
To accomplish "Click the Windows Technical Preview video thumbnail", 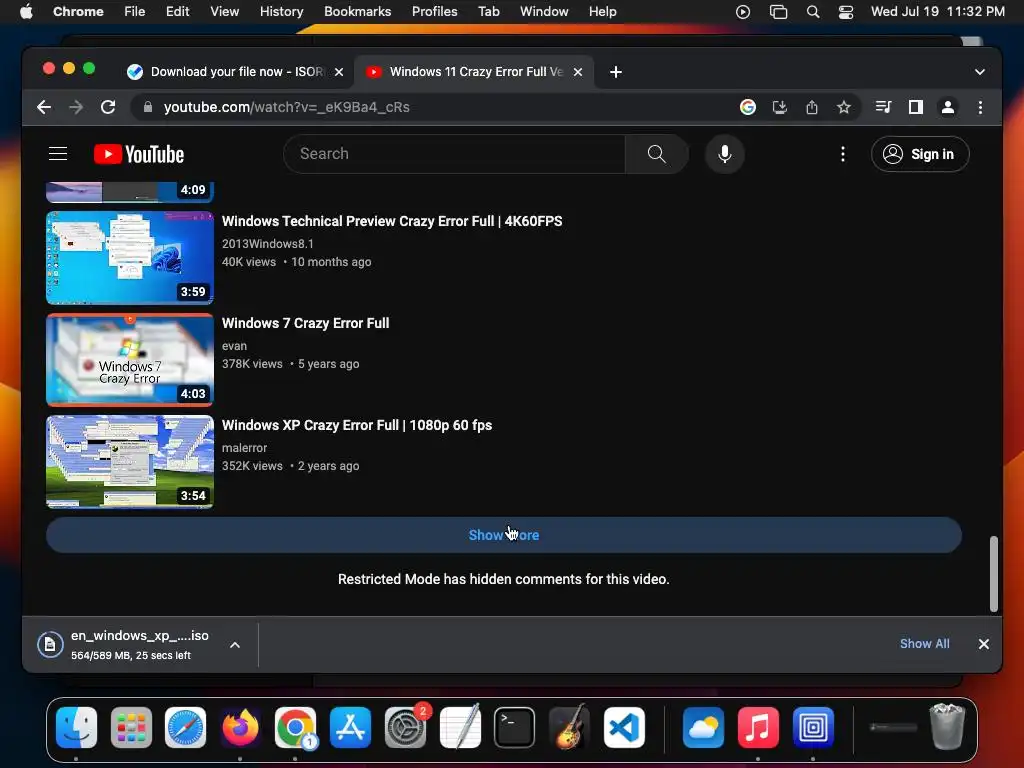I will pyautogui.click(x=130, y=258).
